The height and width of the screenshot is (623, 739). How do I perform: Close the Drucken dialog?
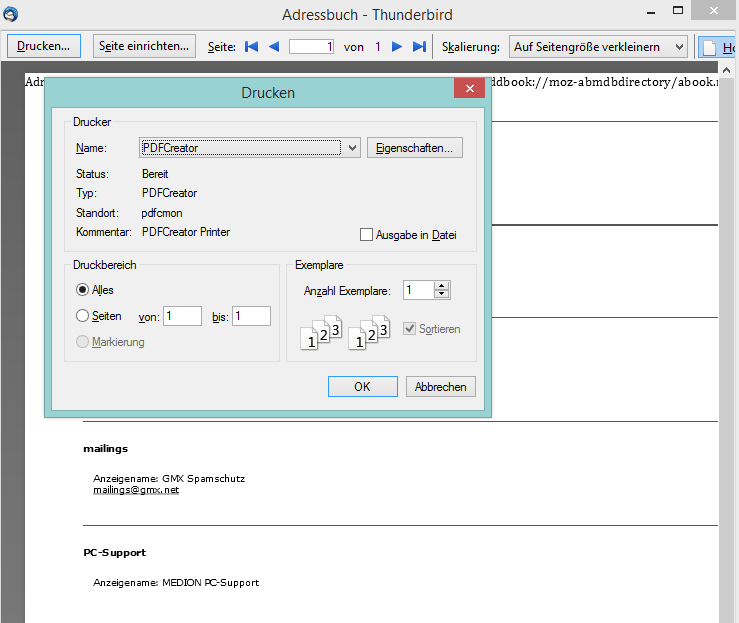(469, 88)
